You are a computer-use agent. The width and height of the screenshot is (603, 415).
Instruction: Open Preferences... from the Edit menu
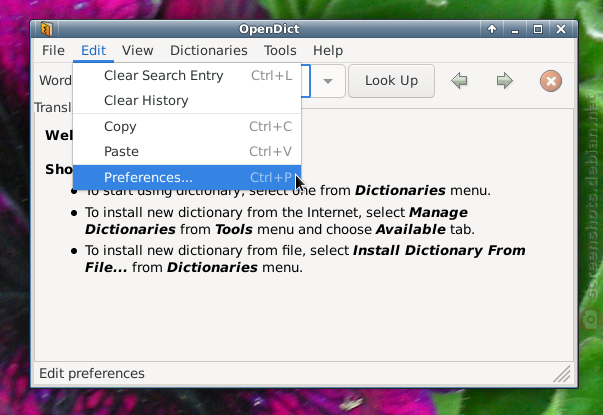click(x=187, y=177)
